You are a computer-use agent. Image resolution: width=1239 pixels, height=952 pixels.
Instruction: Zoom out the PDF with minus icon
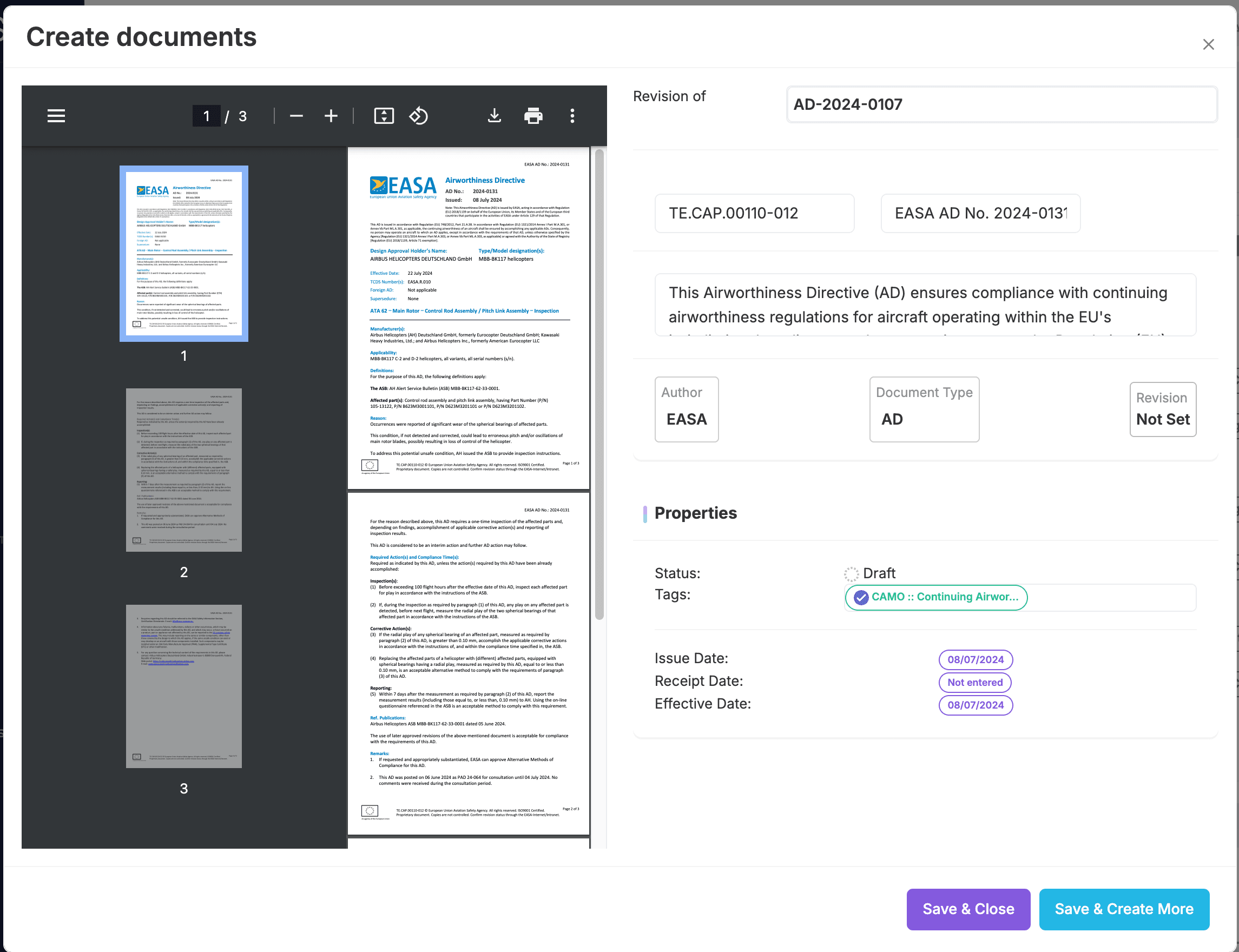tap(296, 116)
